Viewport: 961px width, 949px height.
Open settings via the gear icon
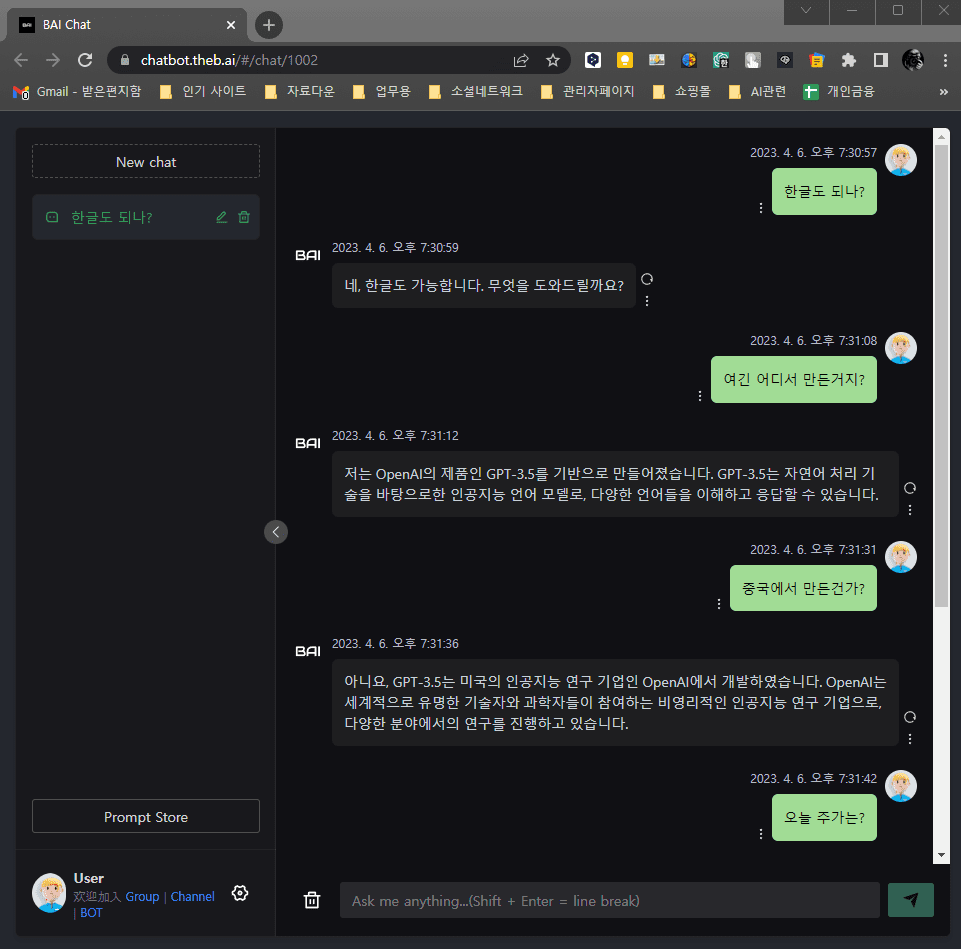point(240,893)
